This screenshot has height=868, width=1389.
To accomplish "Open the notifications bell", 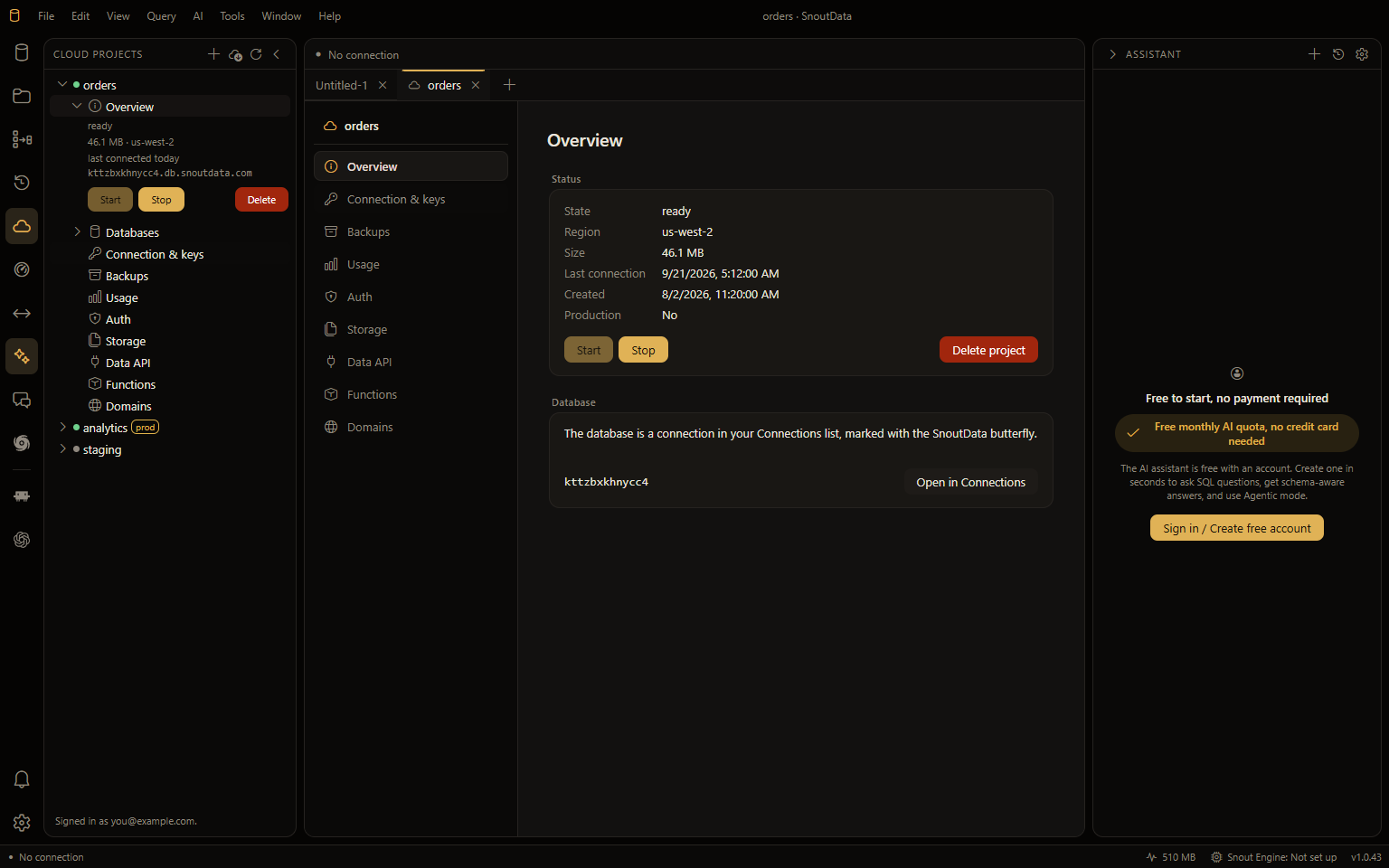I will (x=22, y=779).
